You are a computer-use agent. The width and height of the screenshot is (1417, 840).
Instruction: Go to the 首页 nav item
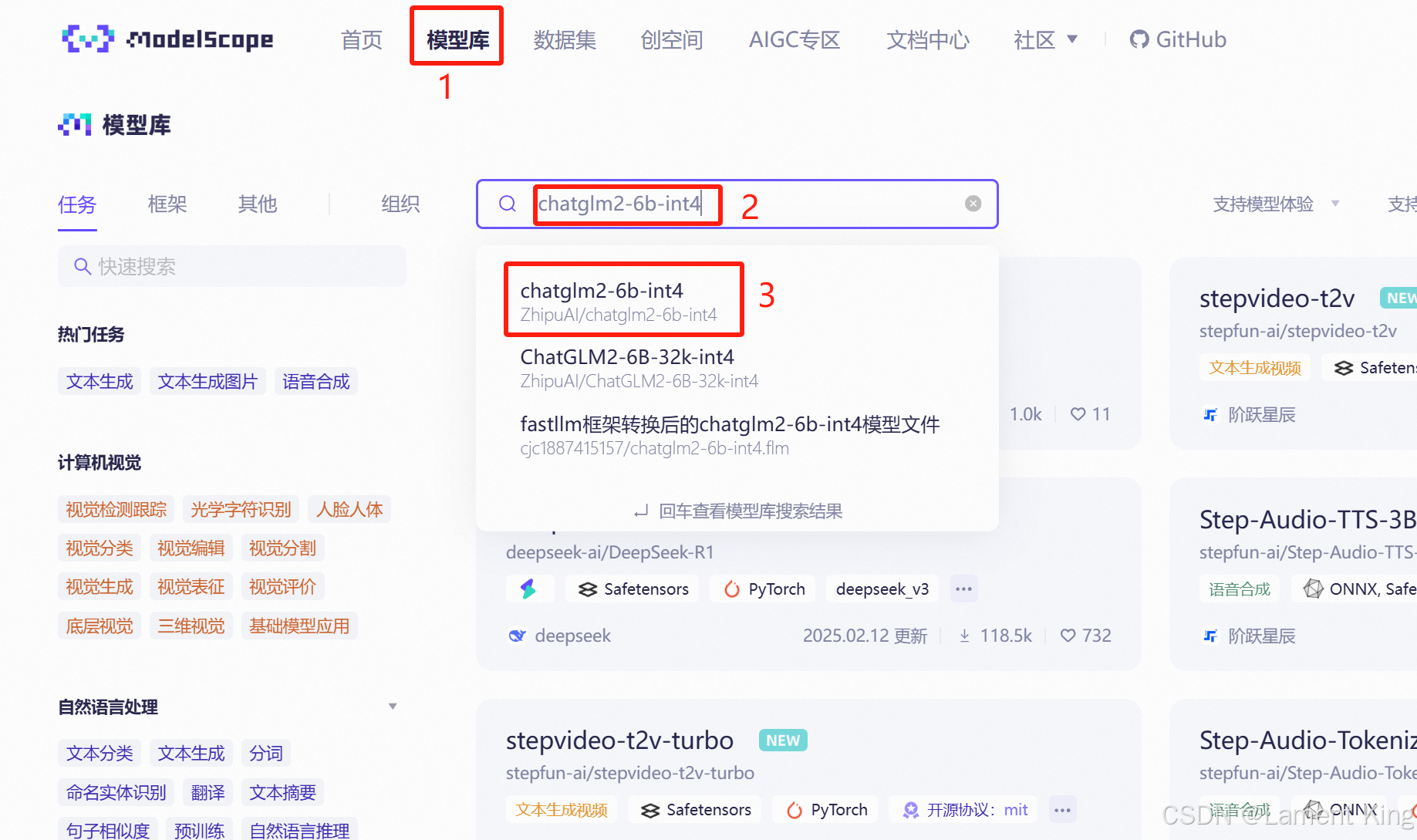pos(361,39)
